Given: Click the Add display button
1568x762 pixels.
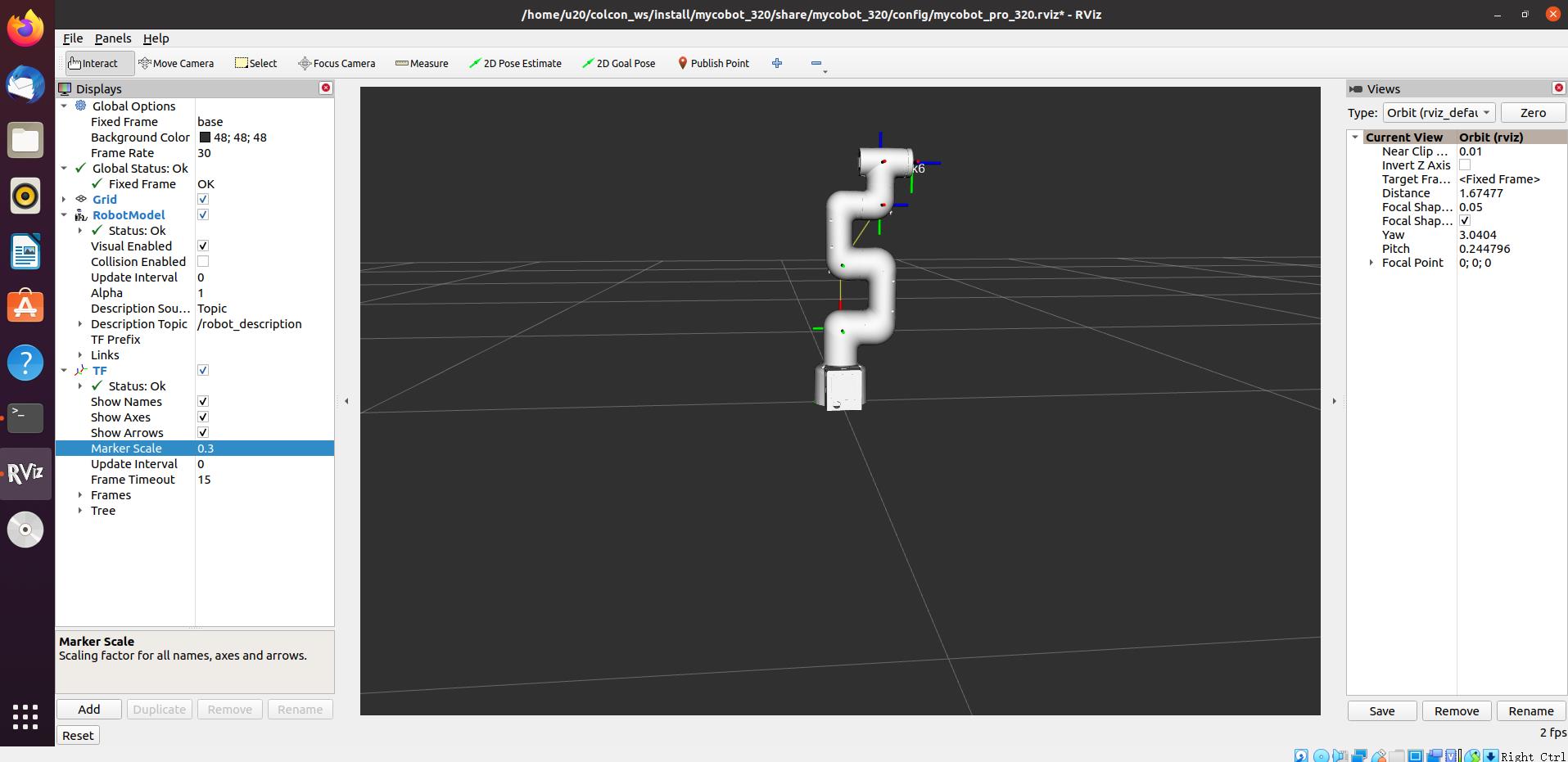Looking at the screenshot, I should tap(89, 710).
